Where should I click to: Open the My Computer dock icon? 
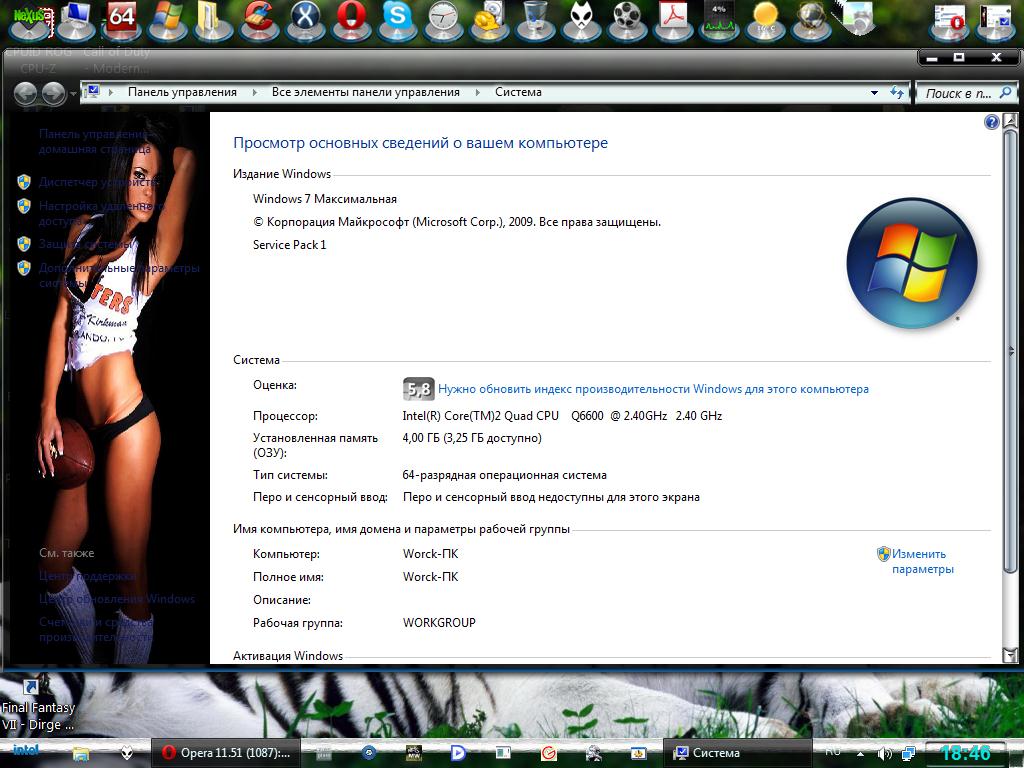[x=76, y=21]
